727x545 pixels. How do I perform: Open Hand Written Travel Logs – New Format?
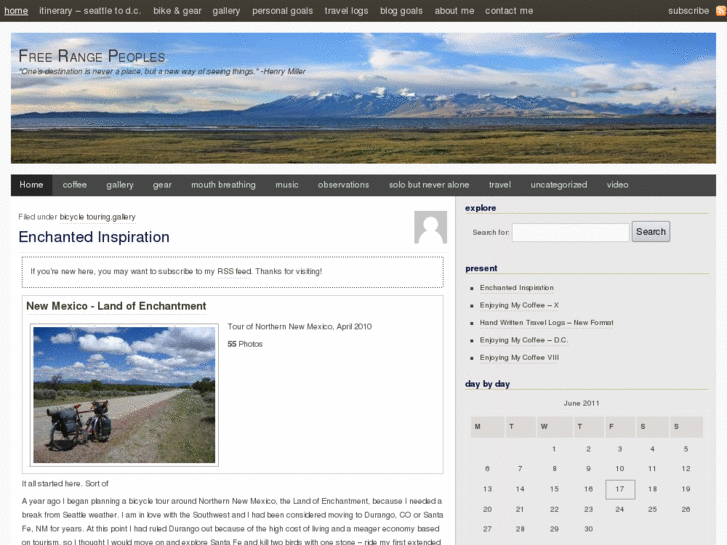click(546, 322)
